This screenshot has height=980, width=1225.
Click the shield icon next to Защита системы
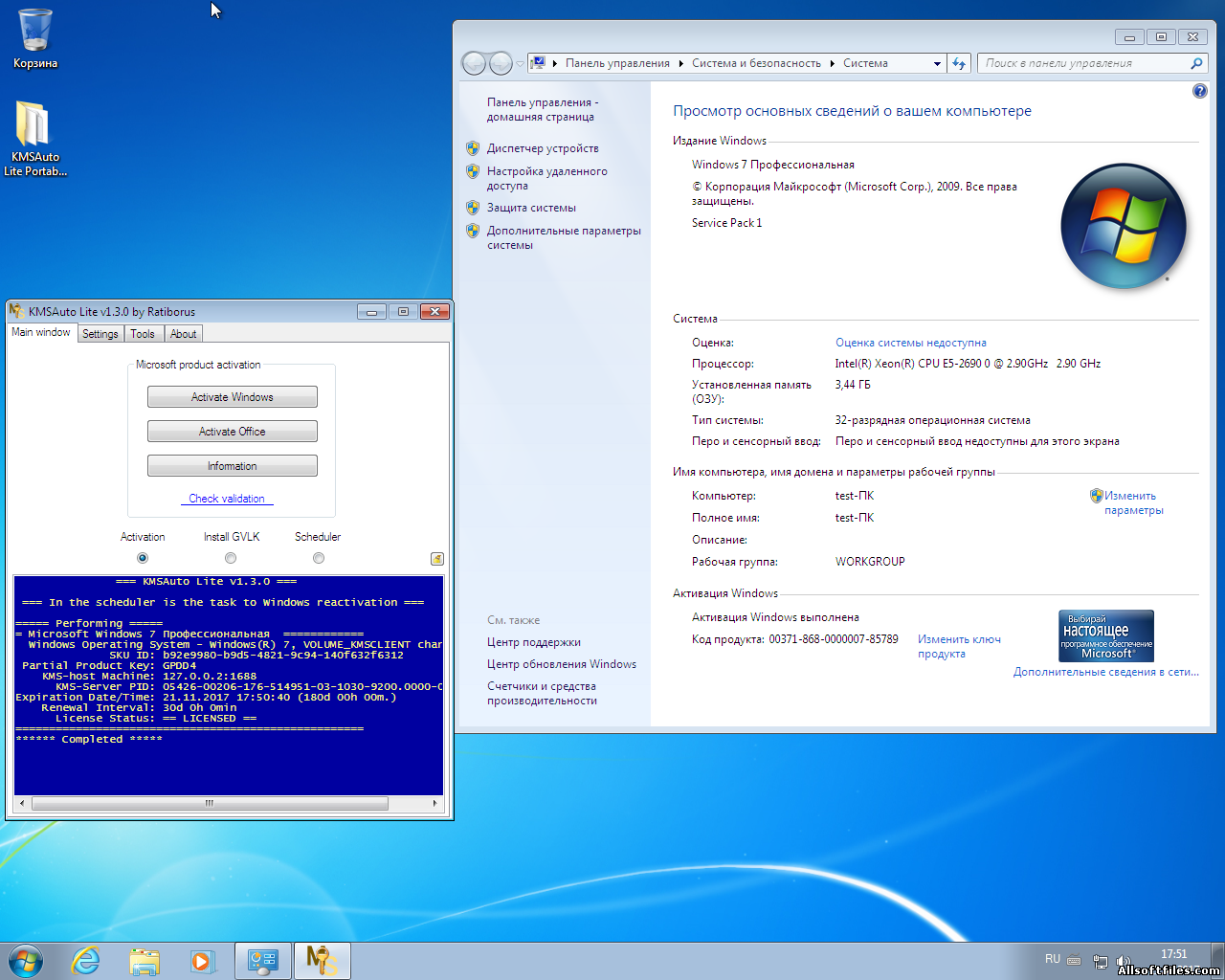[x=473, y=208]
